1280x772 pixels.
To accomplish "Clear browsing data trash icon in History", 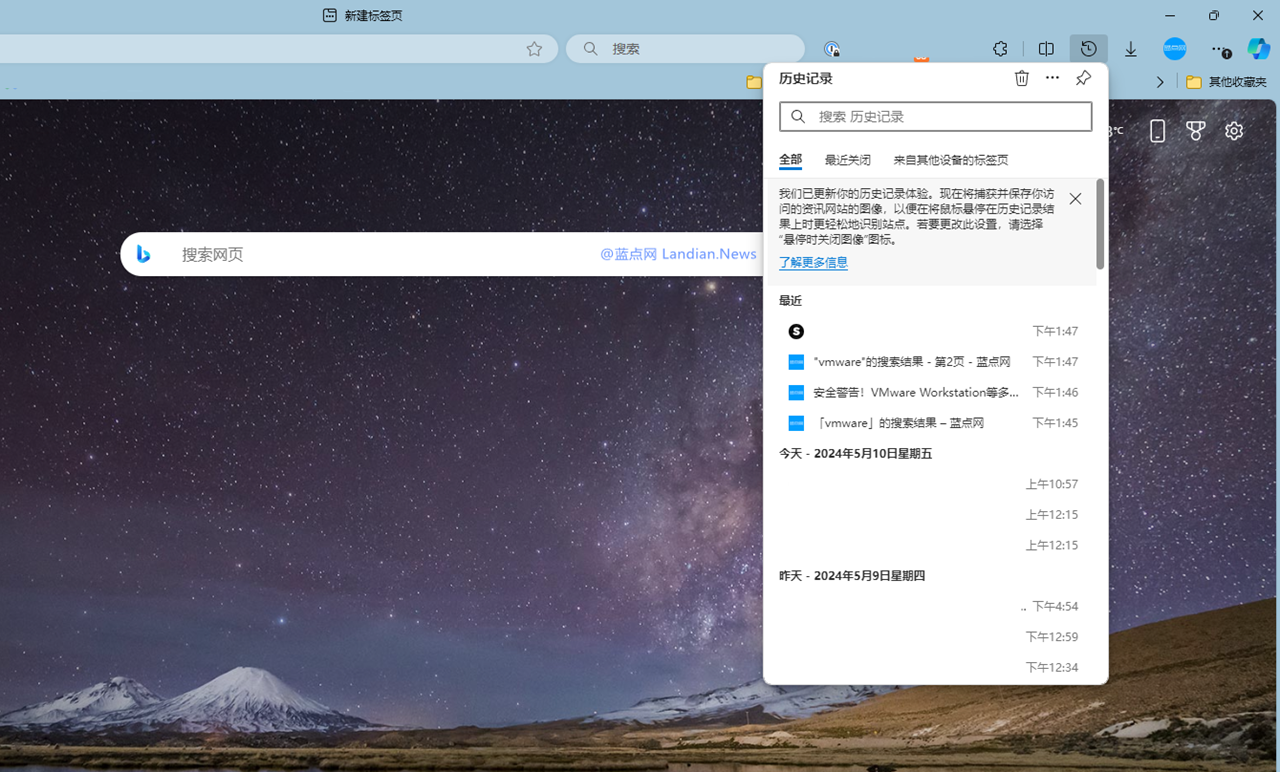I will [x=1021, y=78].
